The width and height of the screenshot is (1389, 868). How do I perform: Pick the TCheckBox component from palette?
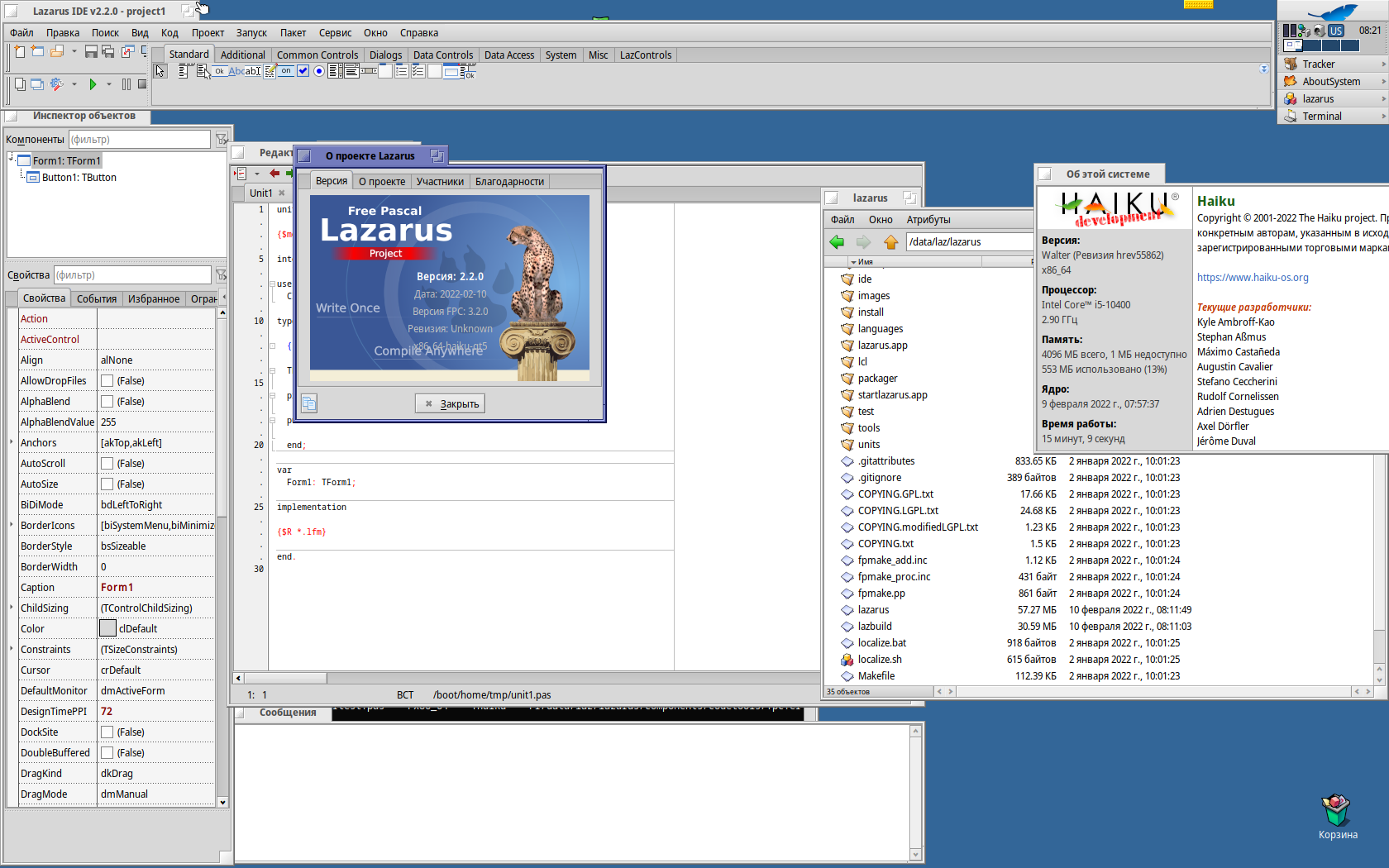click(303, 71)
